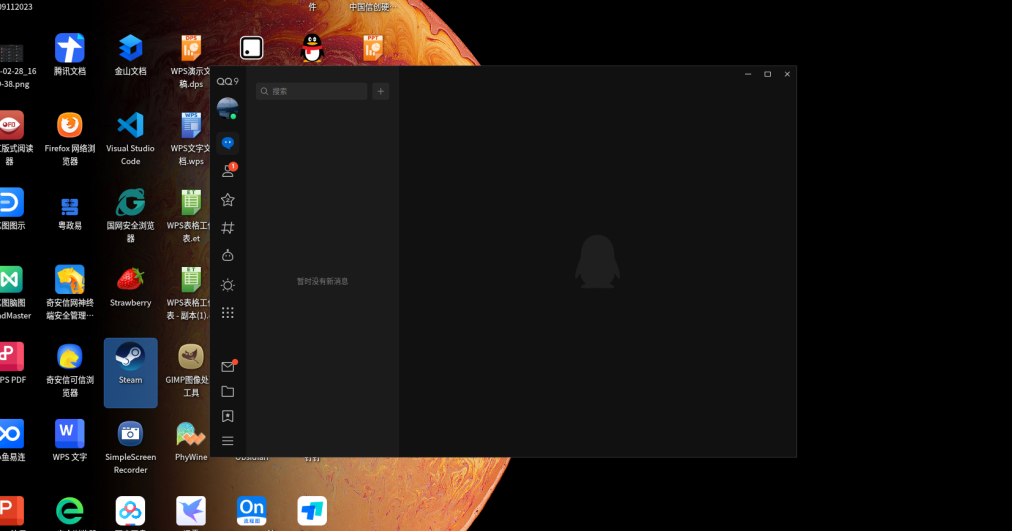Open the folder icon in QQ sidebar

tap(228, 392)
